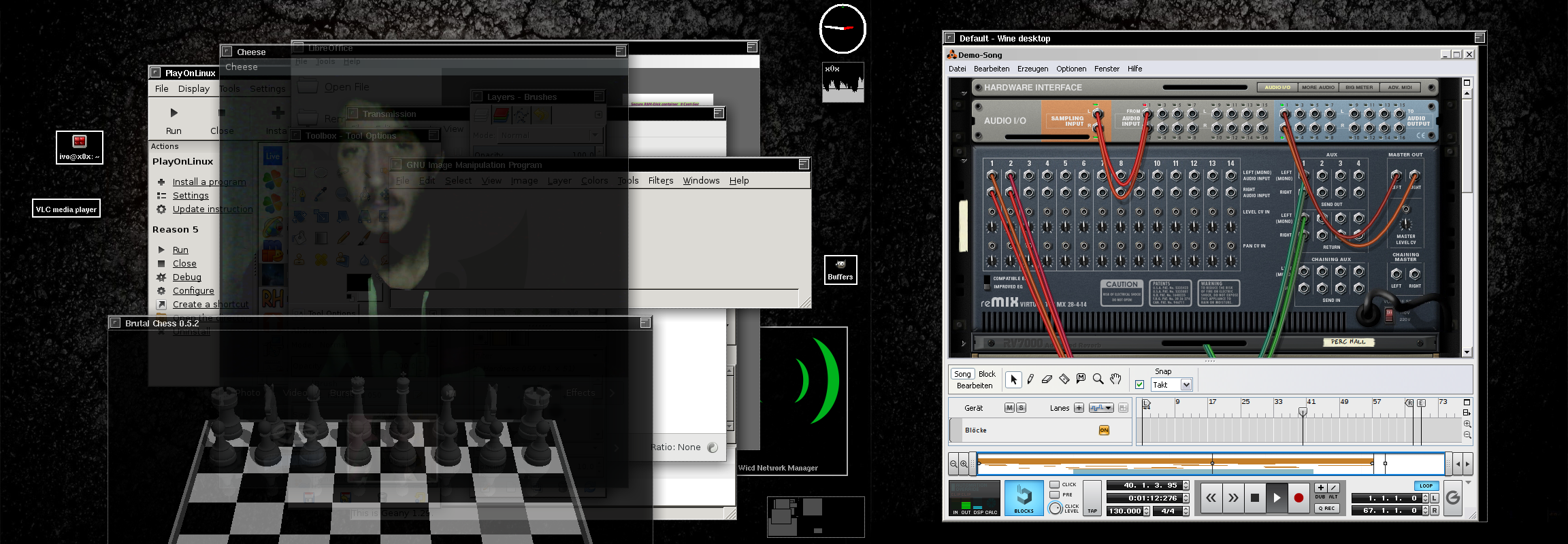
Task: Open the Fenster menu in Reason
Action: pyautogui.click(x=1107, y=69)
